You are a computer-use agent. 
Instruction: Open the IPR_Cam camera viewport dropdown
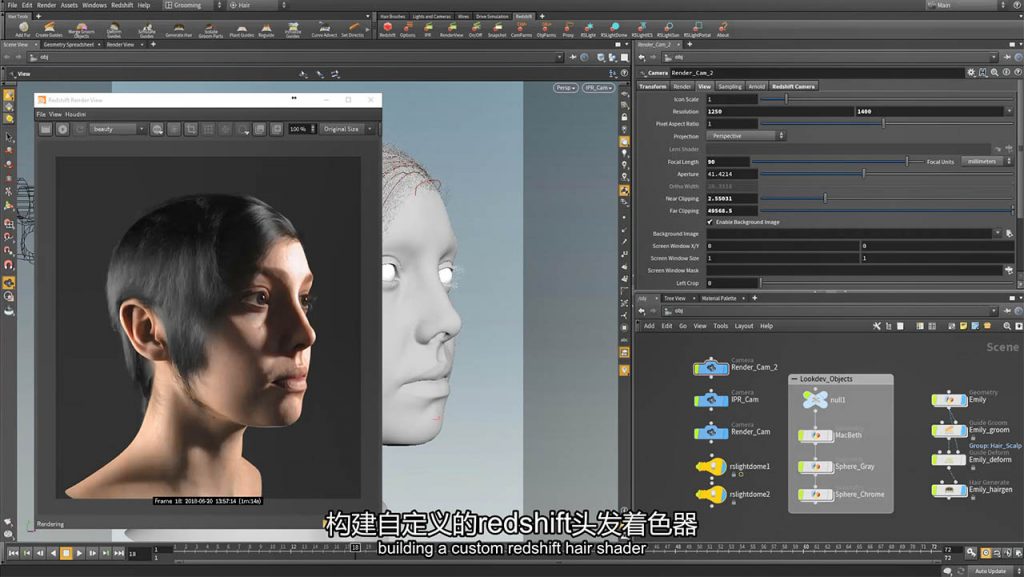(x=598, y=87)
